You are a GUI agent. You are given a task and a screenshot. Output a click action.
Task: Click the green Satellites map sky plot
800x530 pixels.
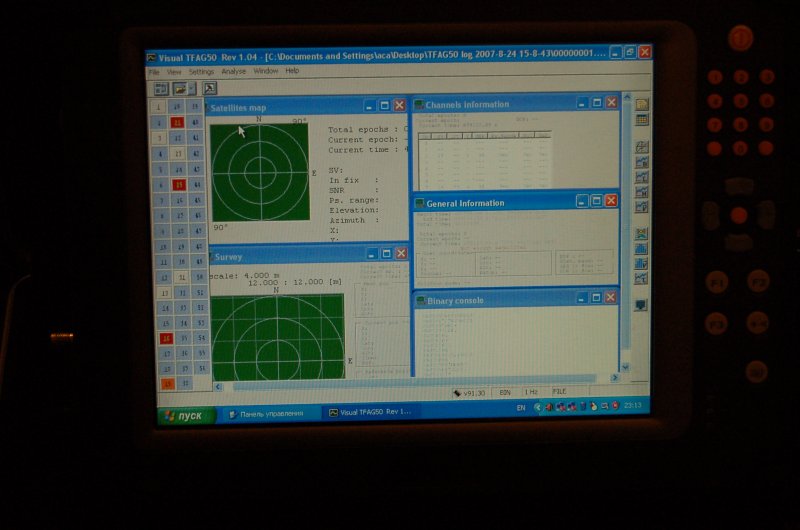tap(260, 172)
